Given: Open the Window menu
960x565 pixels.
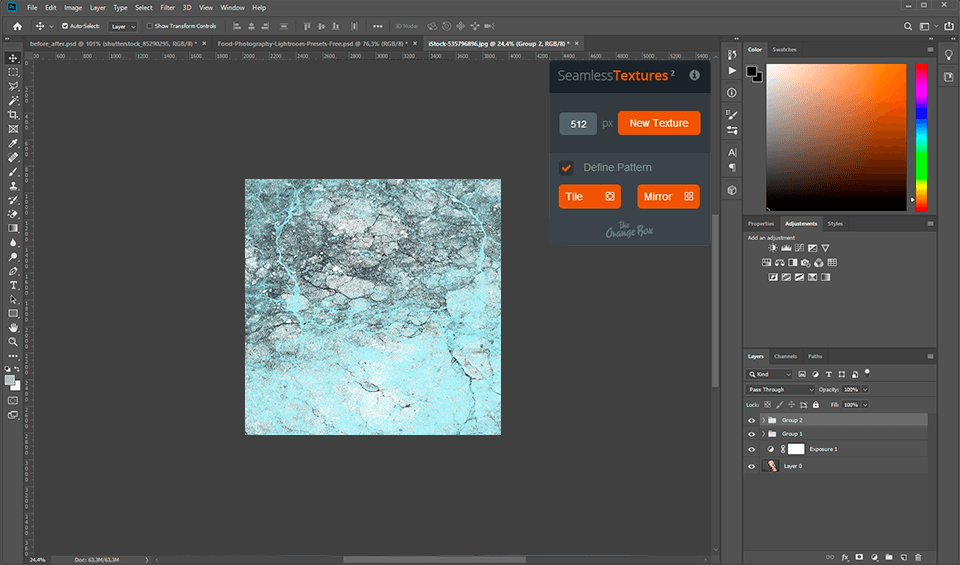Looking at the screenshot, I should pyautogui.click(x=232, y=8).
